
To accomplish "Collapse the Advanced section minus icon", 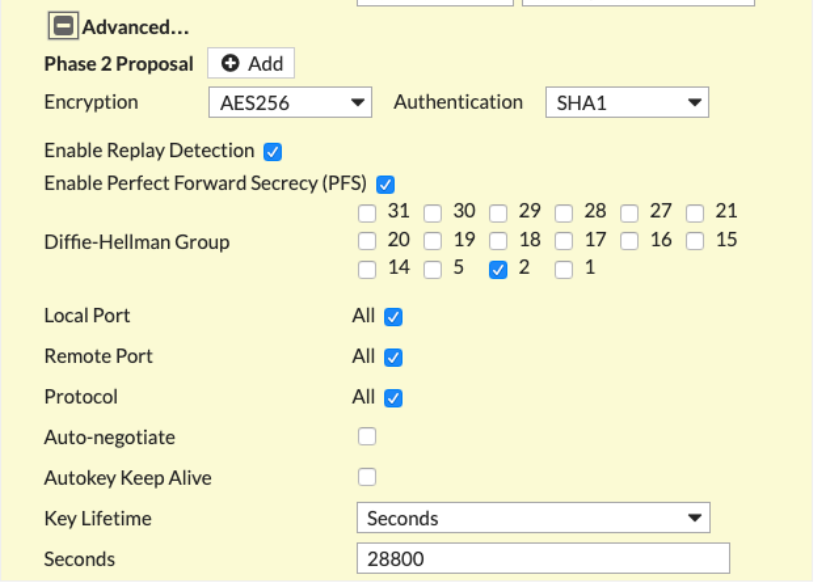I will [x=64, y=27].
